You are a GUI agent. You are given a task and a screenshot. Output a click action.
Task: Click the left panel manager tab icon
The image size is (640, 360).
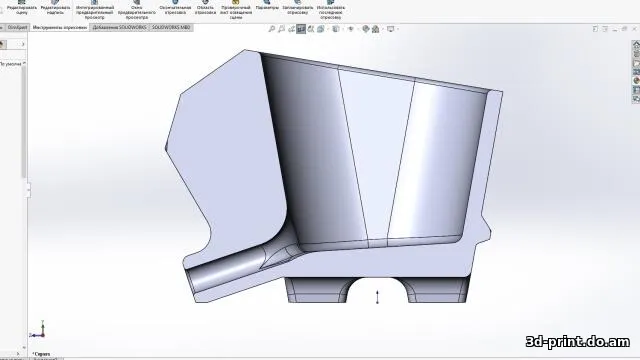point(2,44)
